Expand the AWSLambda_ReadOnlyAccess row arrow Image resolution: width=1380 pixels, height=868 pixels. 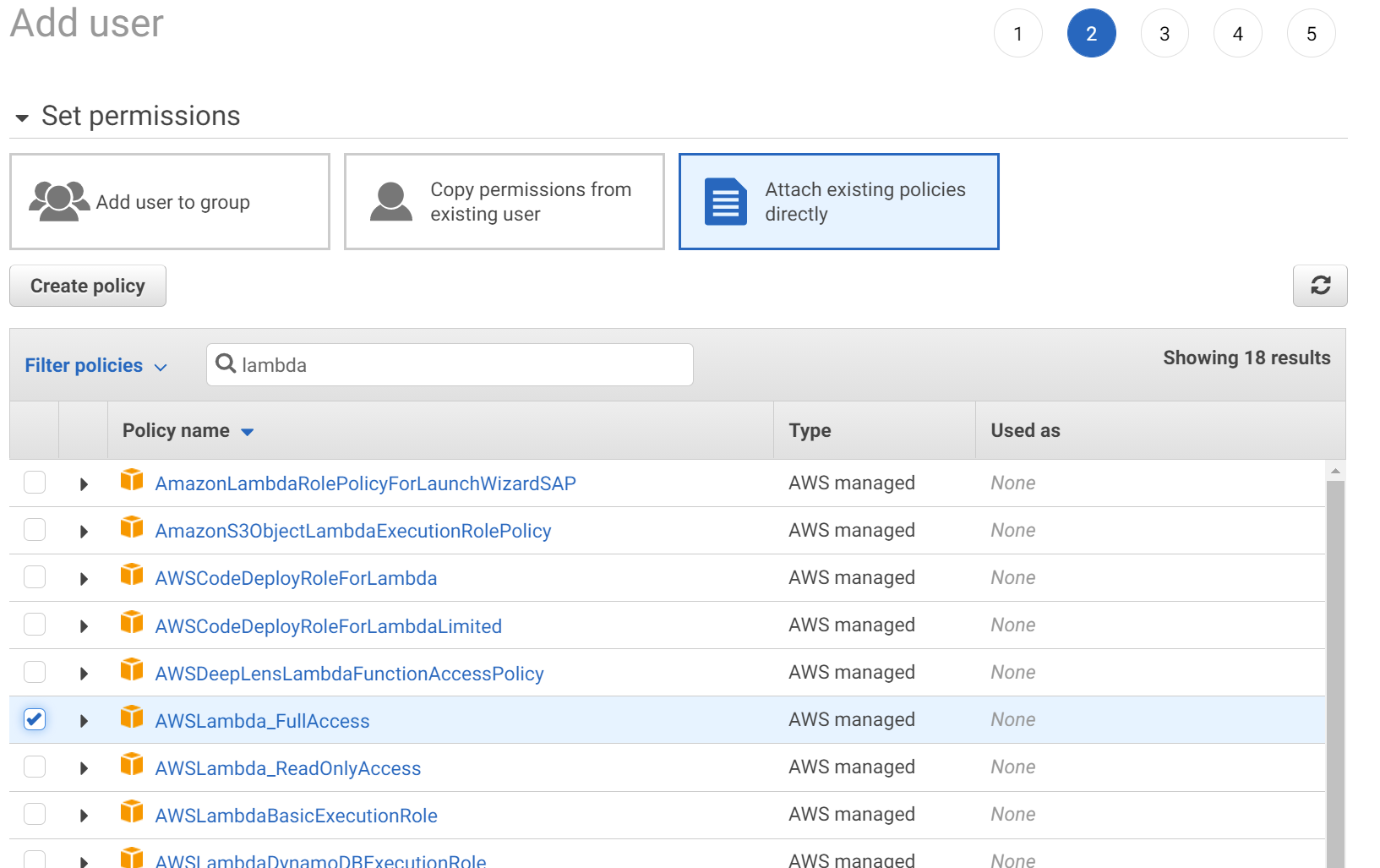tap(84, 768)
